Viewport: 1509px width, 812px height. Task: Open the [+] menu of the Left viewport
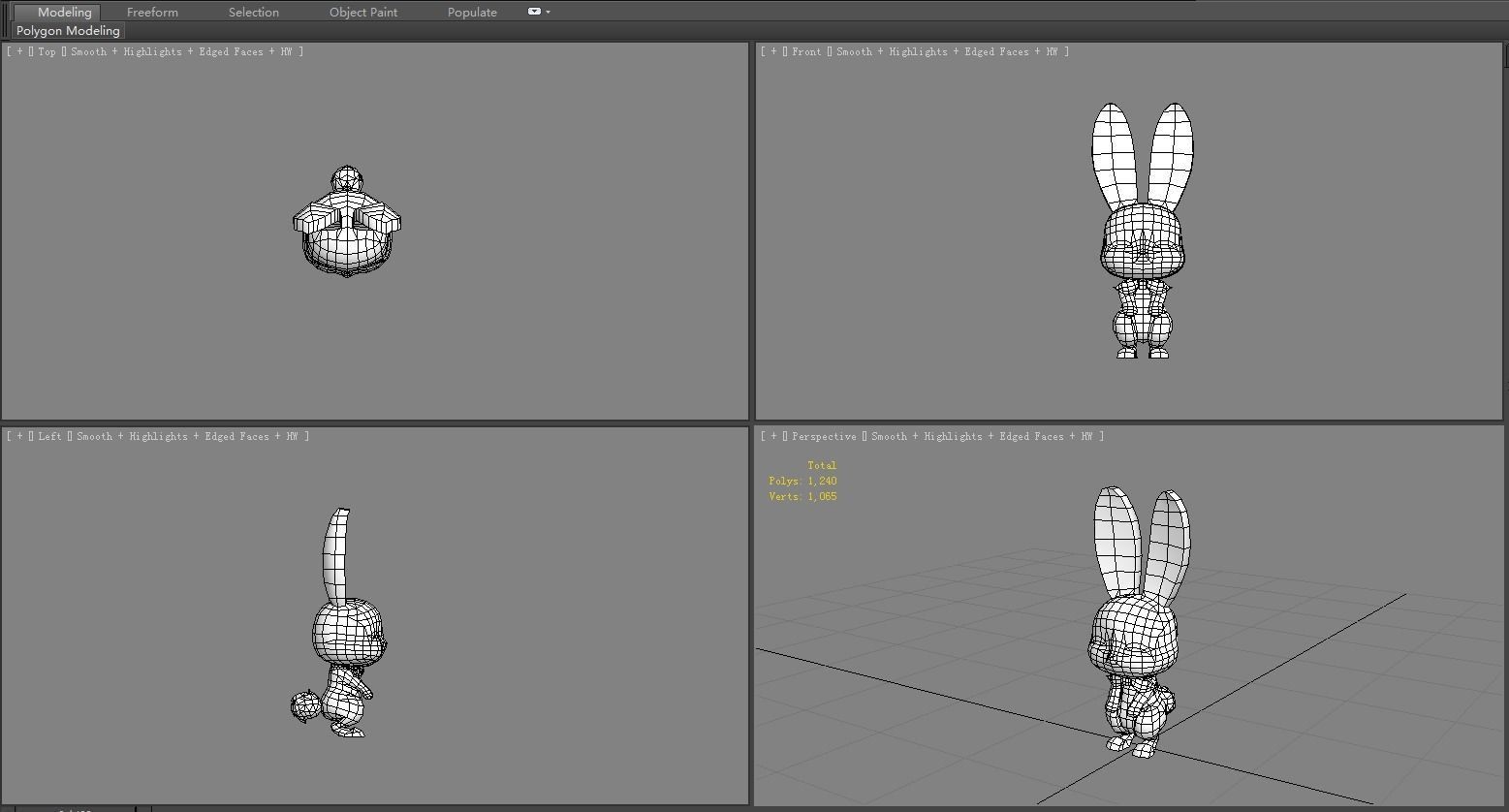pos(19,436)
